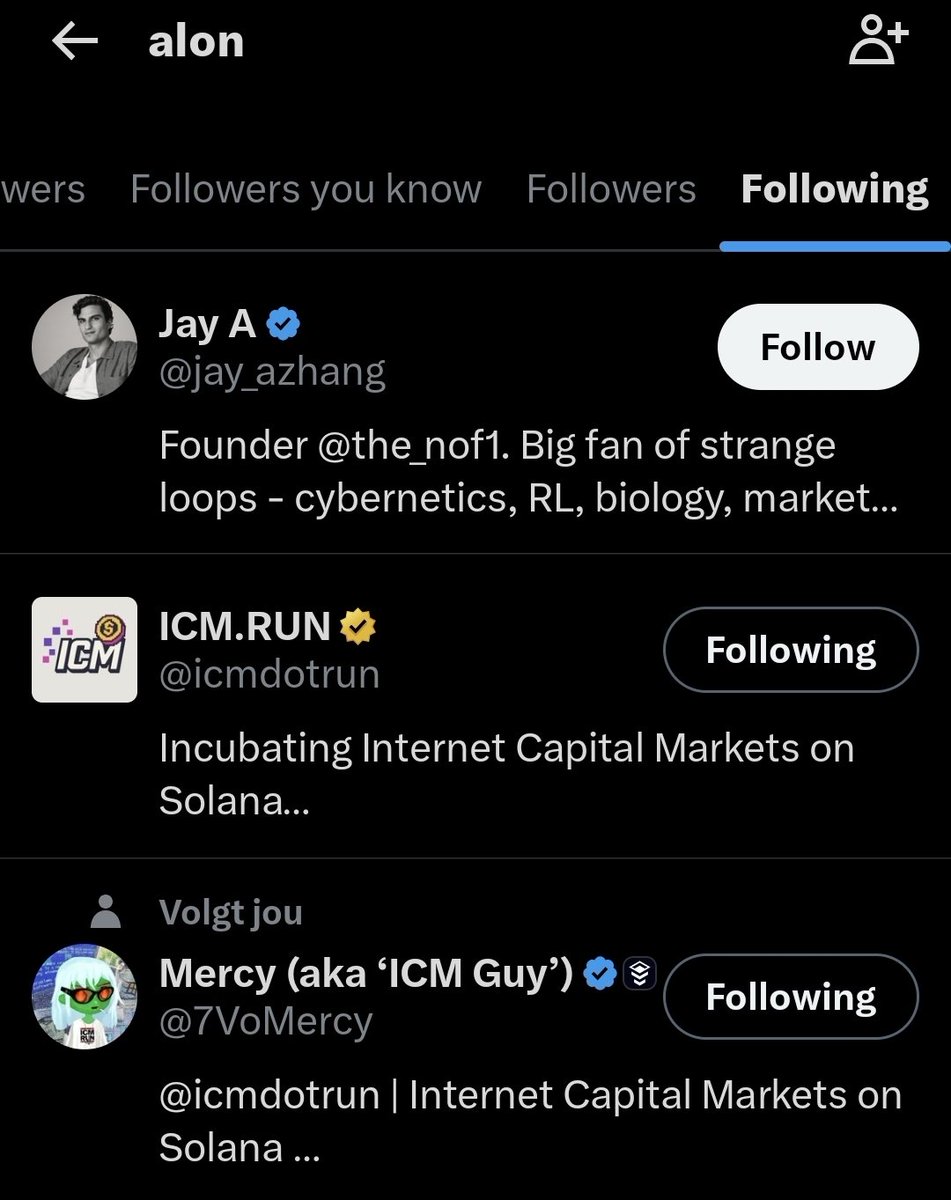This screenshot has height=1200, width=951.
Task: Tap Mercy's blue verified badge
Action: tap(599, 973)
